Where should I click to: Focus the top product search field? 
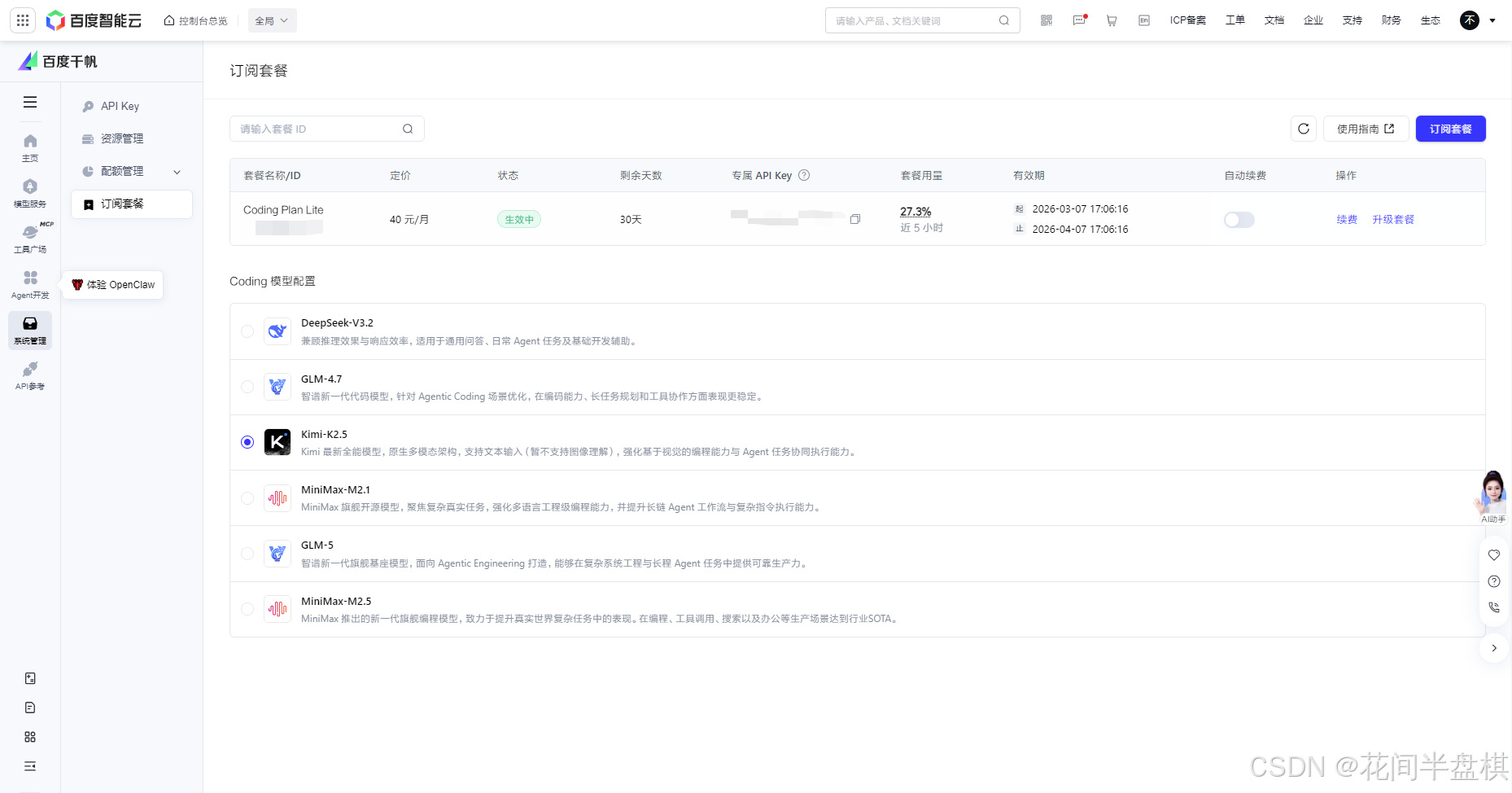(923, 20)
